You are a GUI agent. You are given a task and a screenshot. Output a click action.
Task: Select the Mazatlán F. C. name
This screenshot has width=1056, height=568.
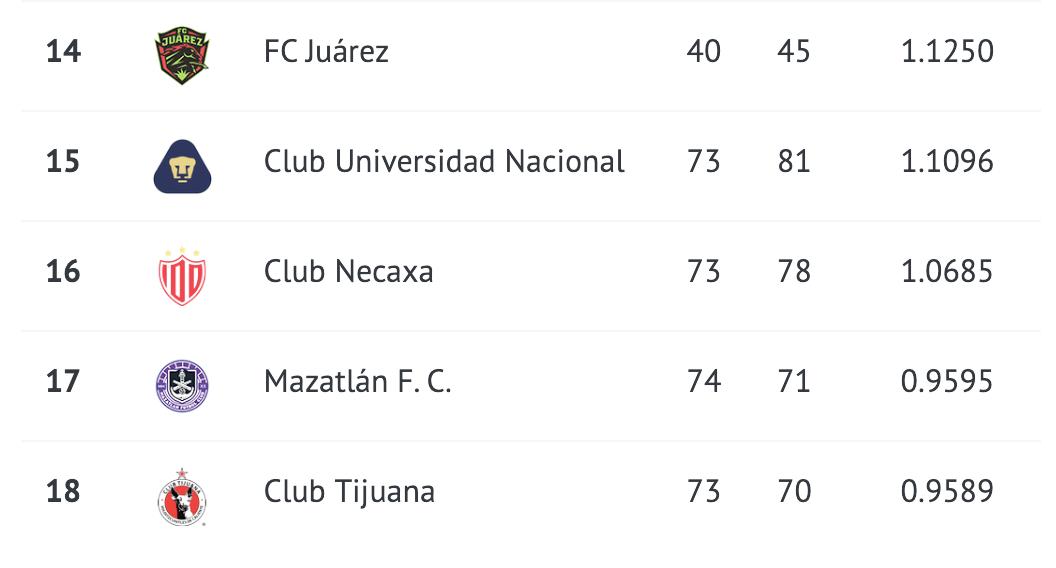(x=357, y=381)
